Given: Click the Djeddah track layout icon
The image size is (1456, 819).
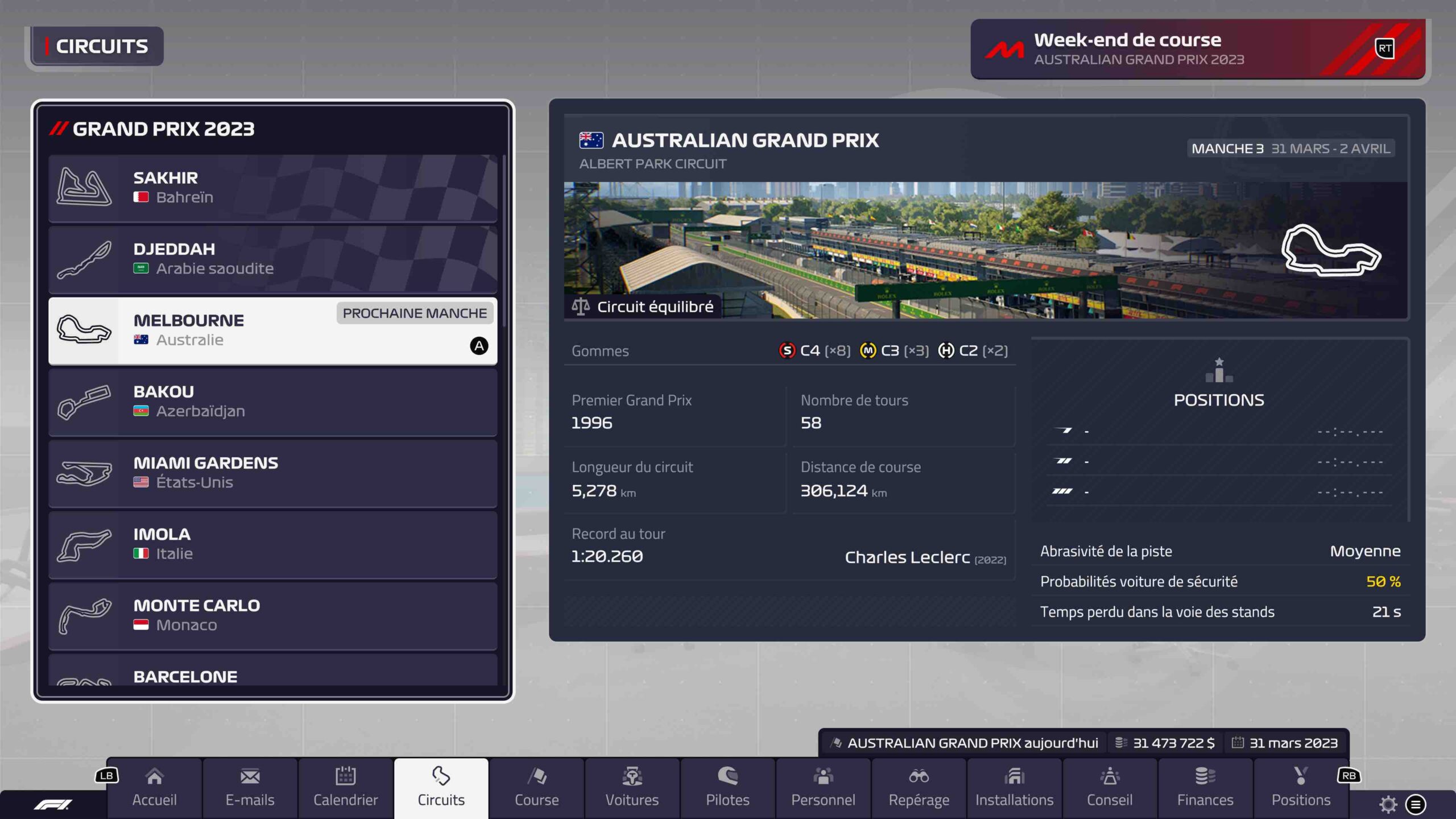Looking at the screenshot, I should pos(84,259).
